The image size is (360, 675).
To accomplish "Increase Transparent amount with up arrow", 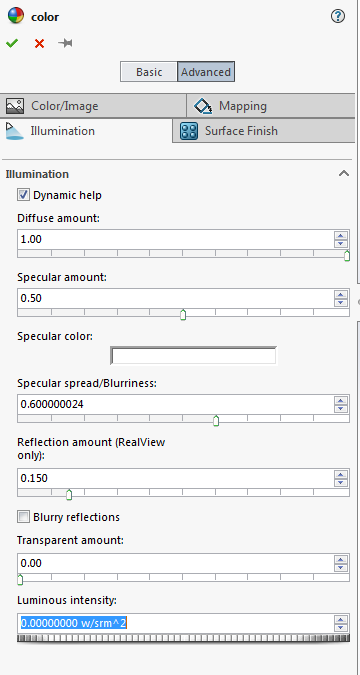I will [341, 560].
